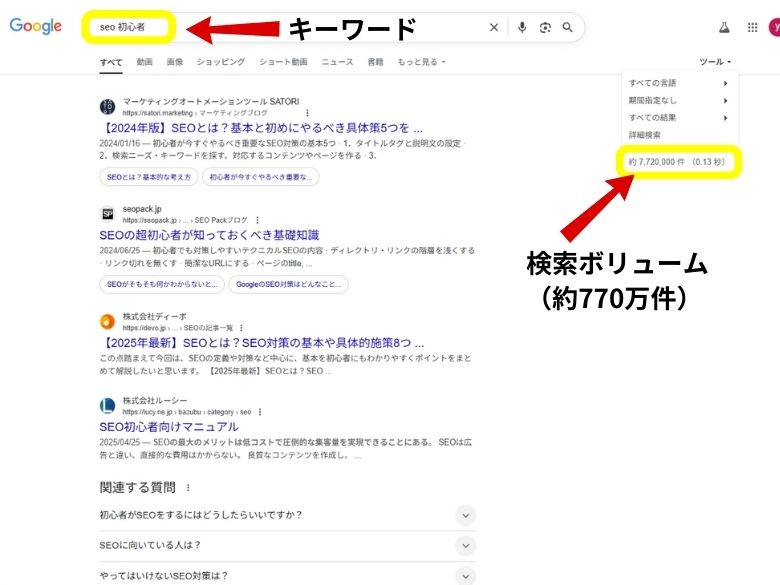Click the 株式会社ディーボ site name
The image size is (780, 585).
click(x=155, y=316)
